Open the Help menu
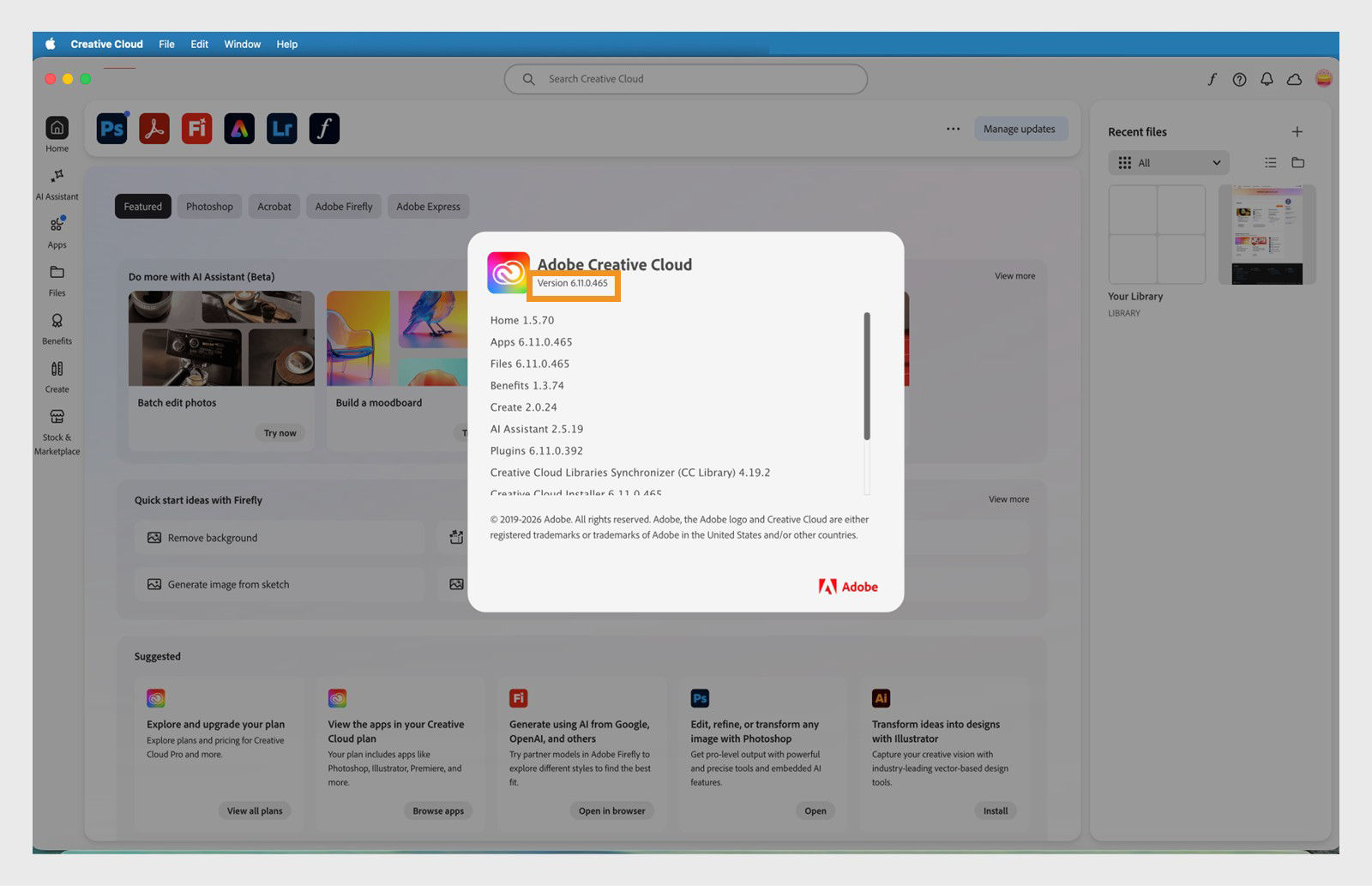The image size is (1372, 886). pyautogui.click(x=286, y=44)
